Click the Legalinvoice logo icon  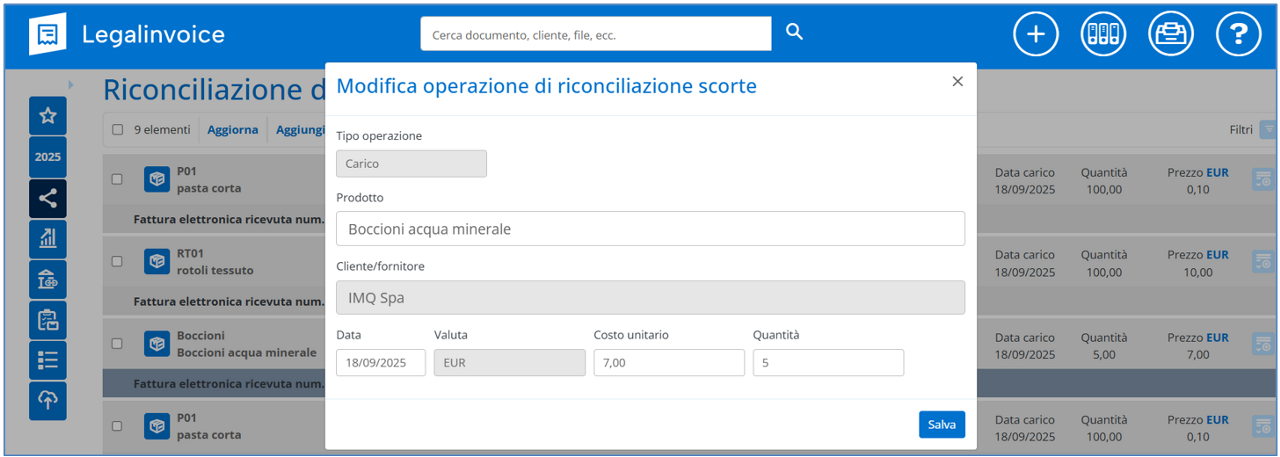[x=48, y=34]
